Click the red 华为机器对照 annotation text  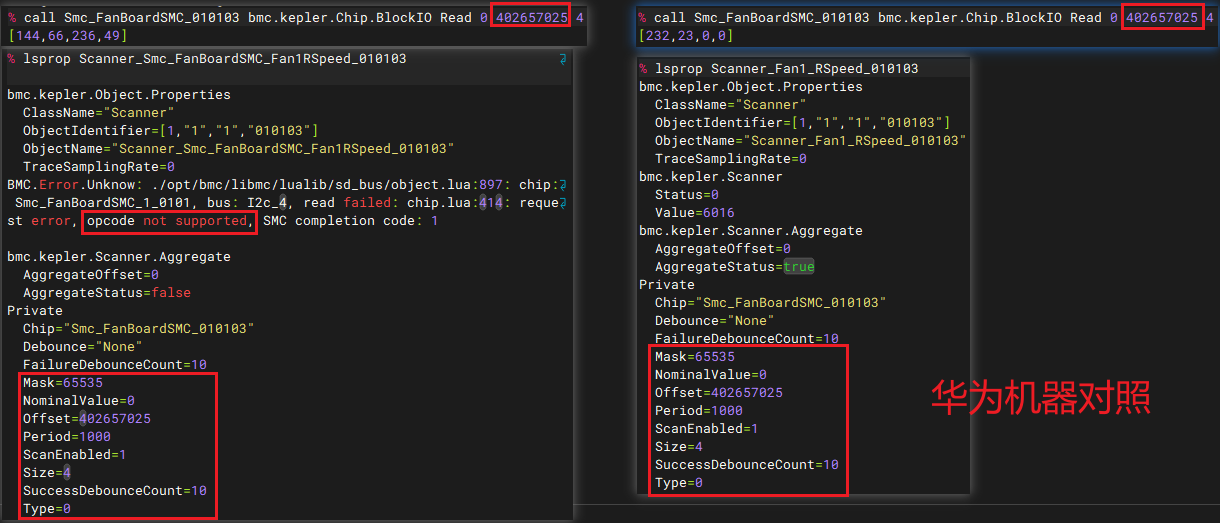(x=1040, y=398)
